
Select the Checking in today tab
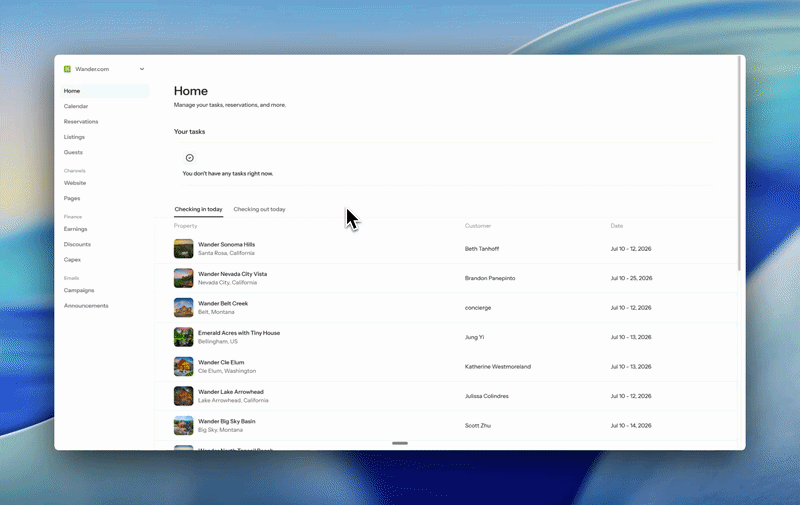(x=198, y=209)
